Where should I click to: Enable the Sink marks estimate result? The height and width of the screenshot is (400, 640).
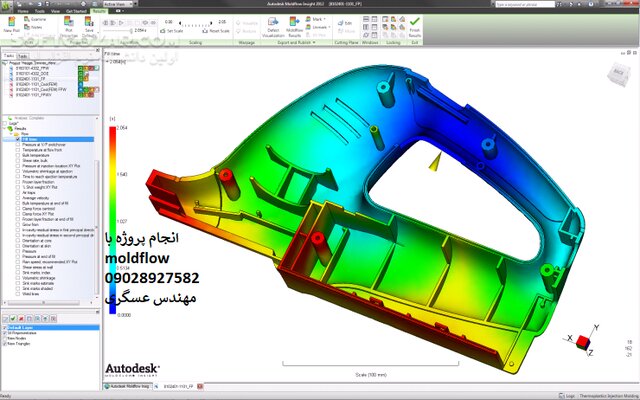(18, 283)
